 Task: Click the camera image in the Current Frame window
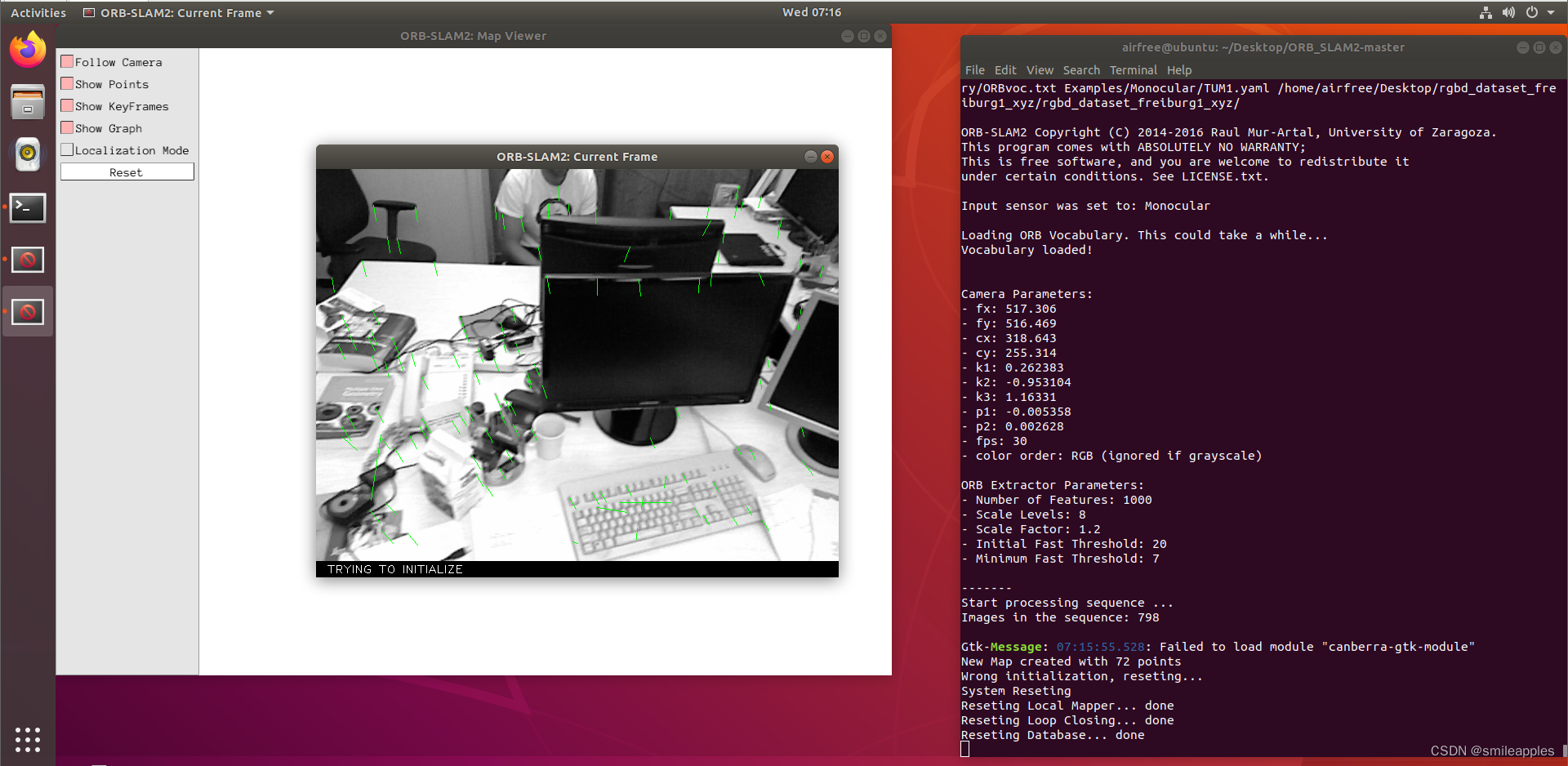tap(577, 364)
